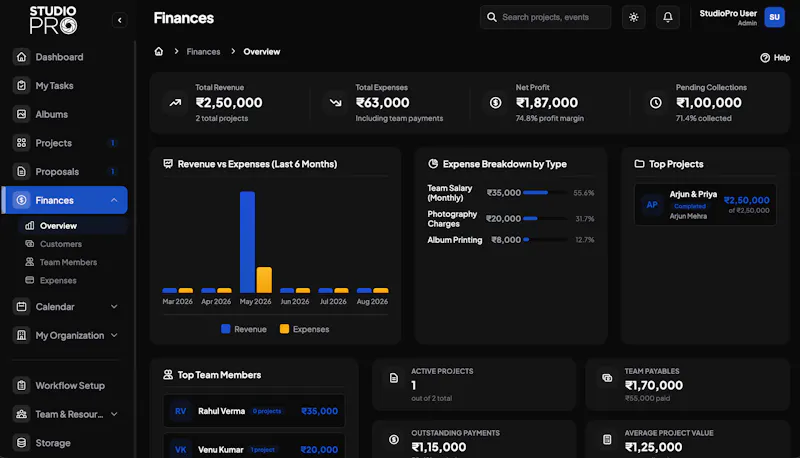Screen dimensions: 800x458
Task: Click the My Organization building icon
Action: tap(21, 335)
